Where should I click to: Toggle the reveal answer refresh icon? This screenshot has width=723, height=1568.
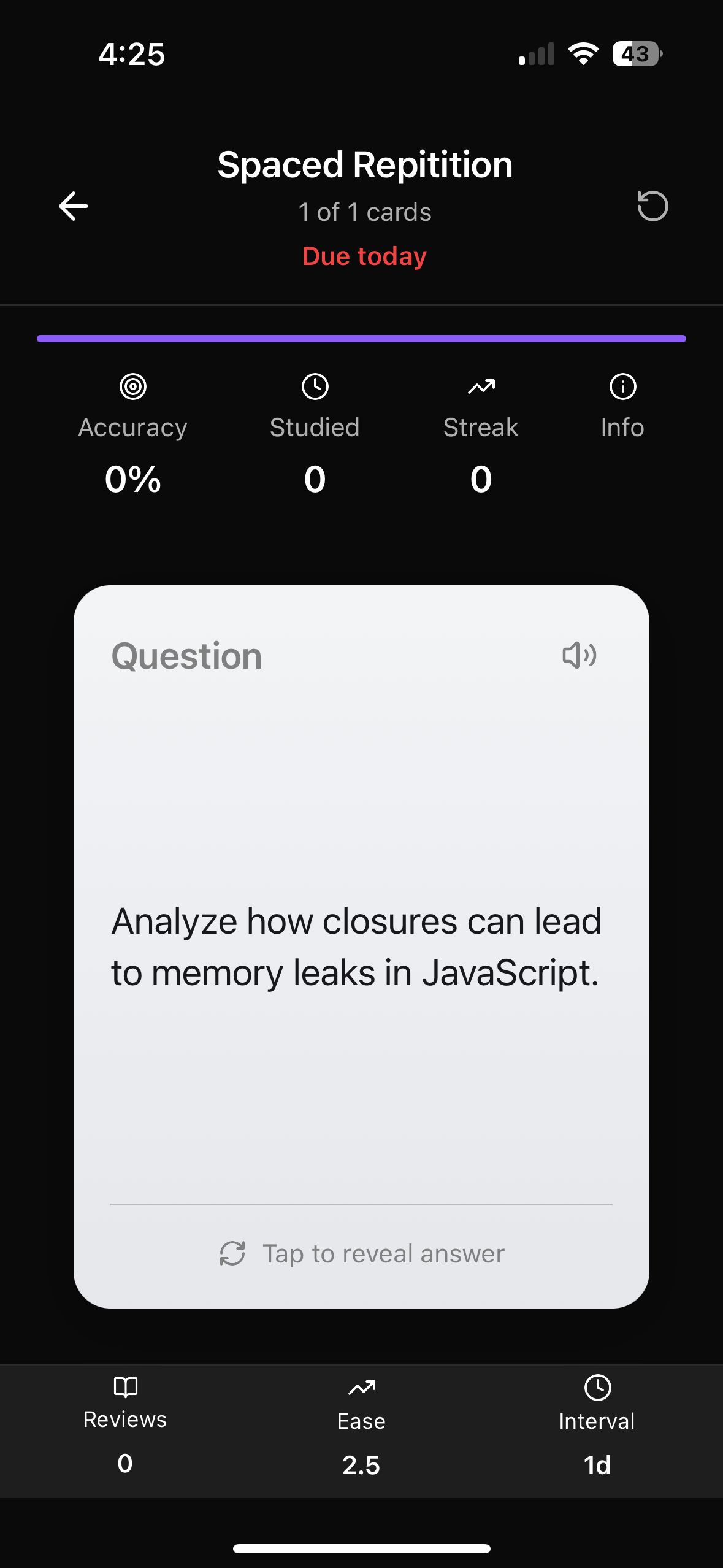(233, 1253)
